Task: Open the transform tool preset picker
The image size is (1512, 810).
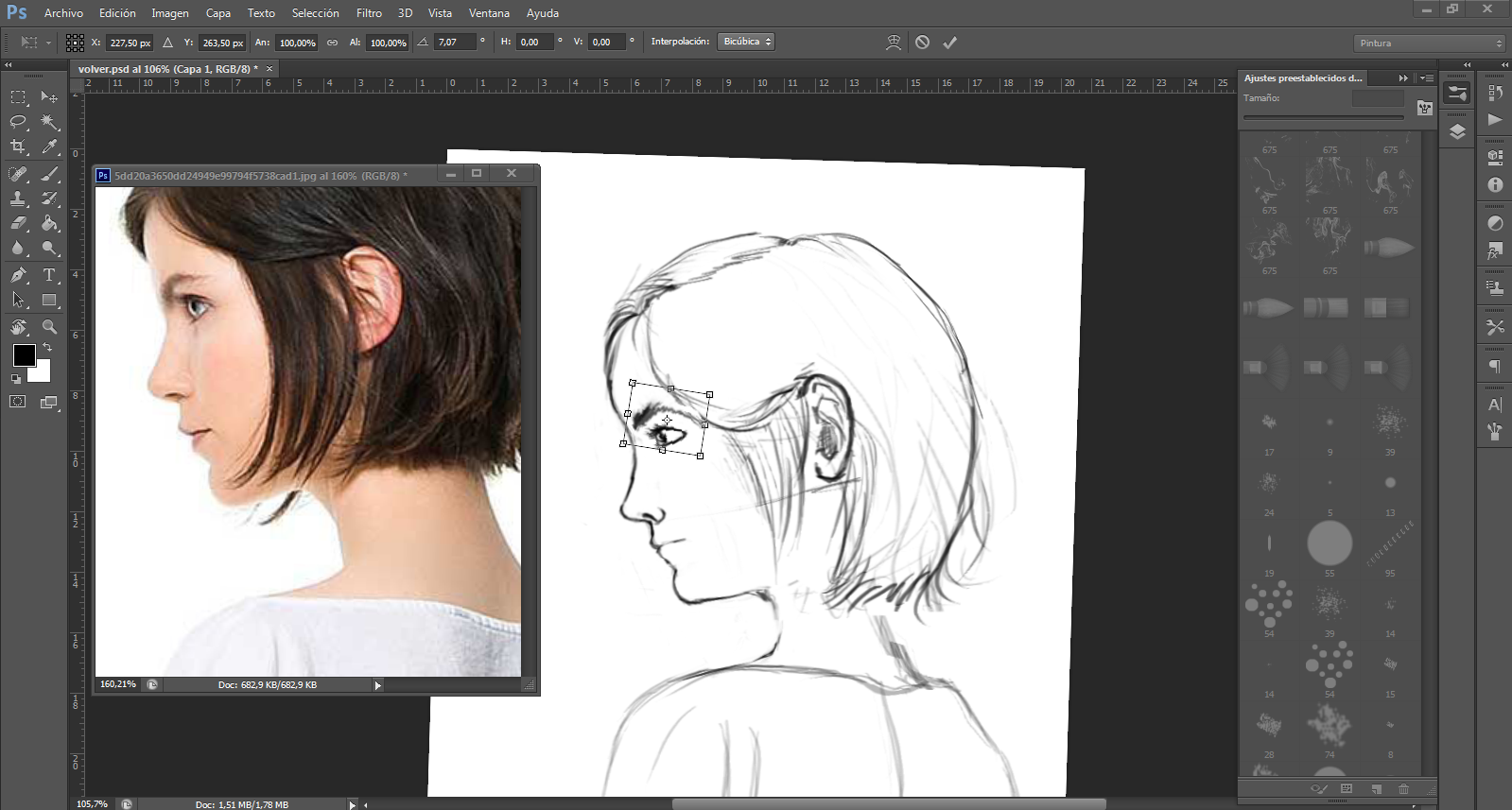Action: pyautogui.click(x=35, y=43)
